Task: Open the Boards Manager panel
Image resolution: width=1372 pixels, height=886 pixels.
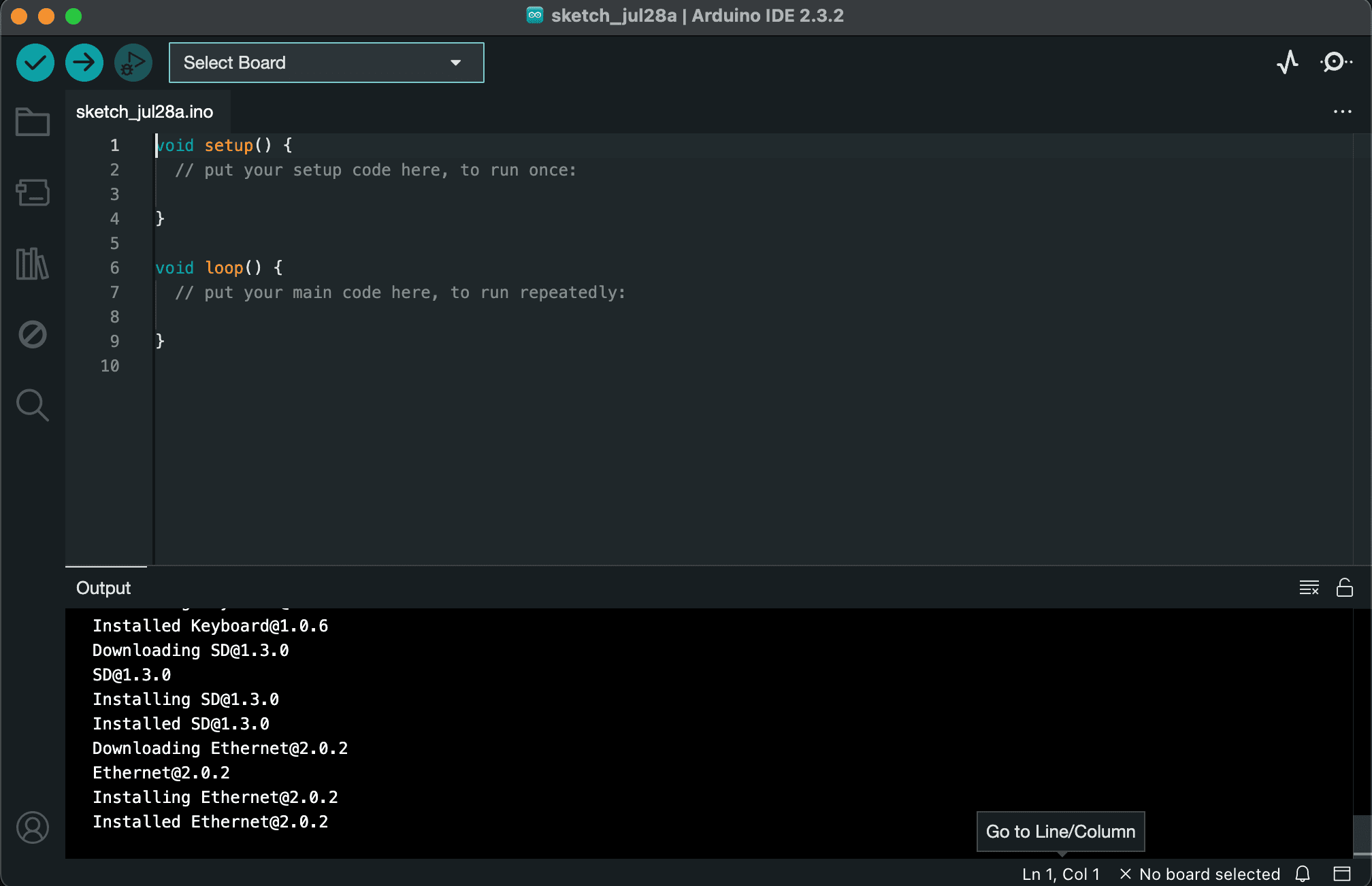Action: pos(33,193)
